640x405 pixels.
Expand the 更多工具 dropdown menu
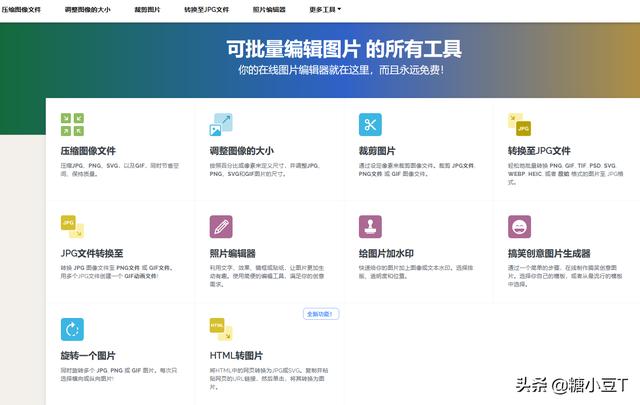pos(325,9)
